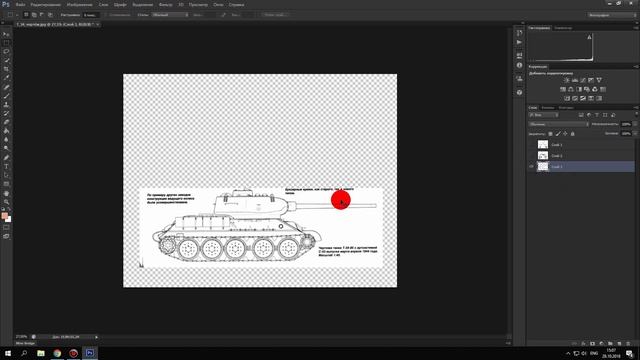
Task: Select the Magic Wand tool
Action: tap(6, 60)
